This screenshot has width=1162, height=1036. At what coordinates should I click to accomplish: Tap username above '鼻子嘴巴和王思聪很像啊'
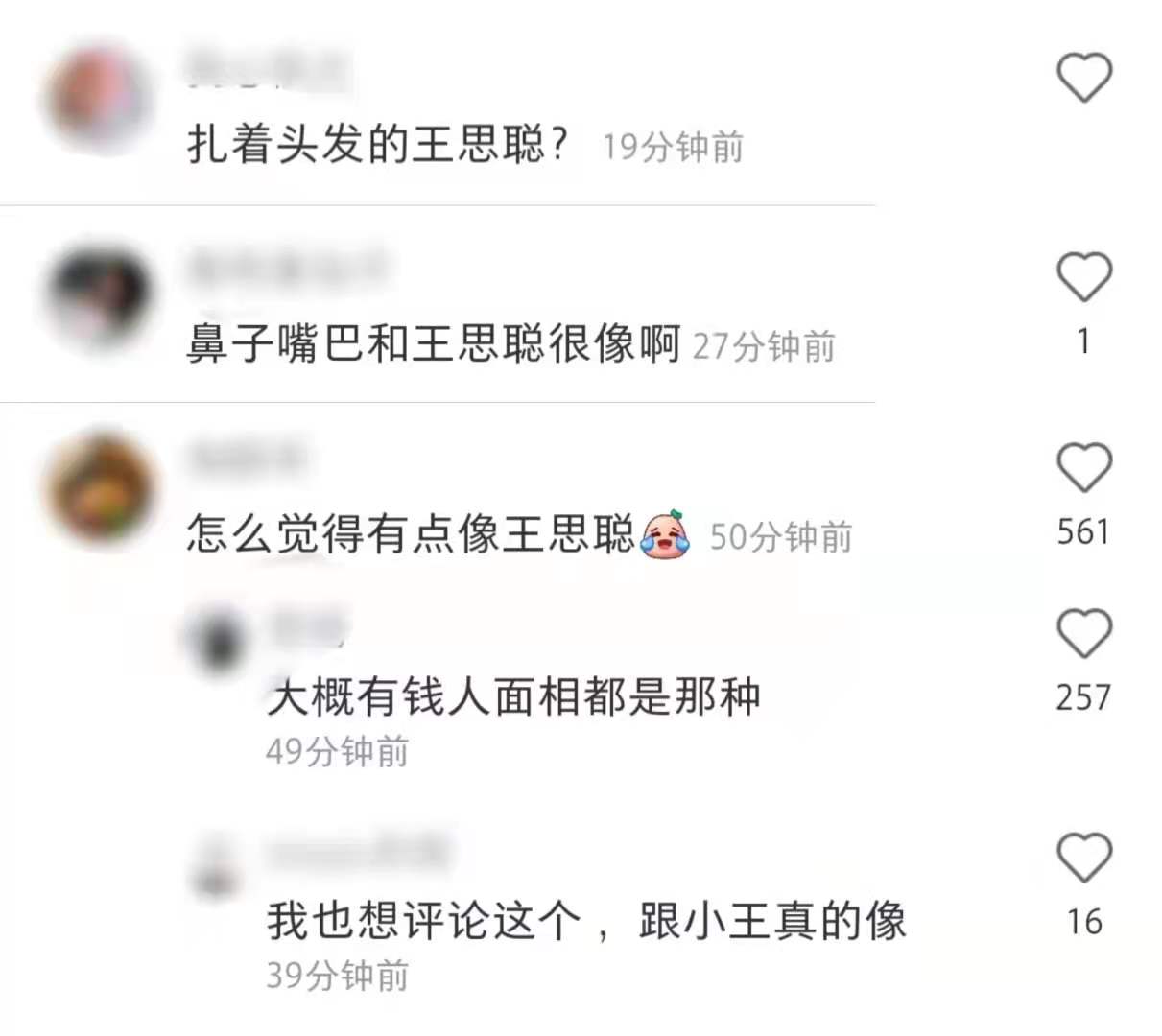288,269
